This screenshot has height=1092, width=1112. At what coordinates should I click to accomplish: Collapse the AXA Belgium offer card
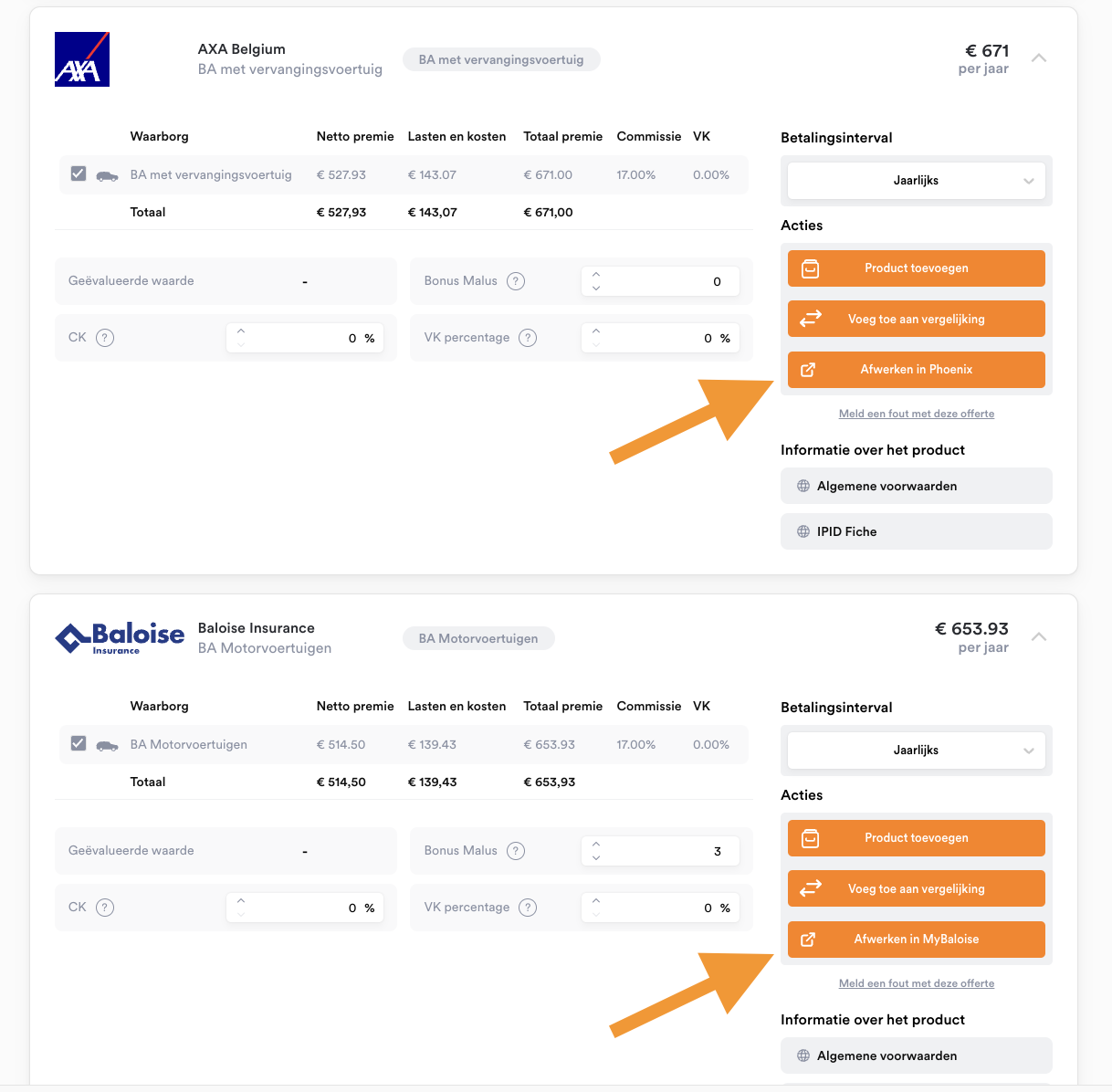(1038, 58)
